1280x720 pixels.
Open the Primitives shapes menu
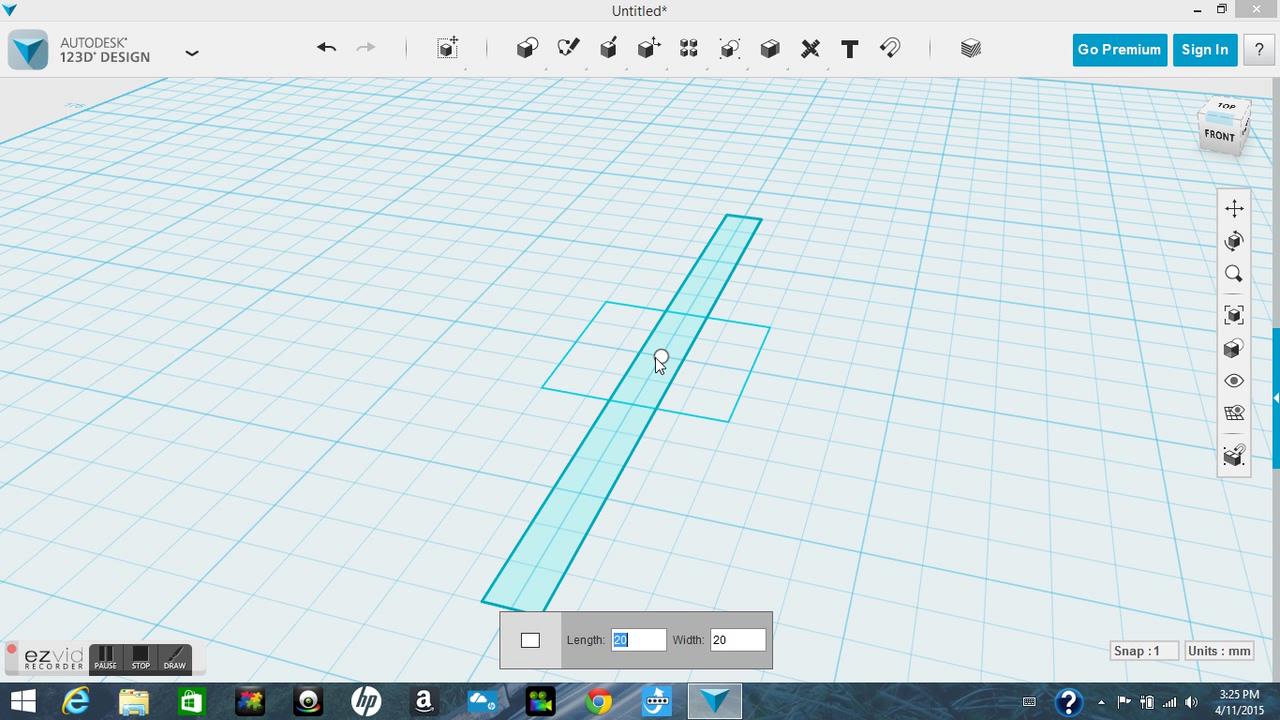pos(527,48)
